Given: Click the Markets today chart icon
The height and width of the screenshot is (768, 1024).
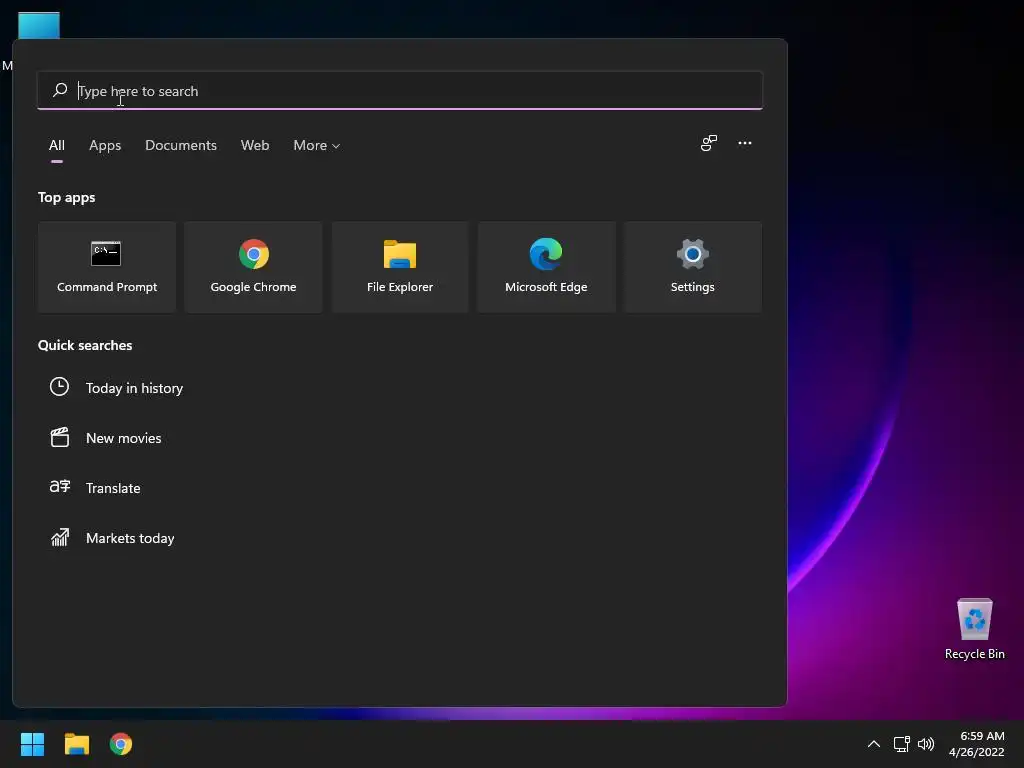Looking at the screenshot, I should 59,537.
